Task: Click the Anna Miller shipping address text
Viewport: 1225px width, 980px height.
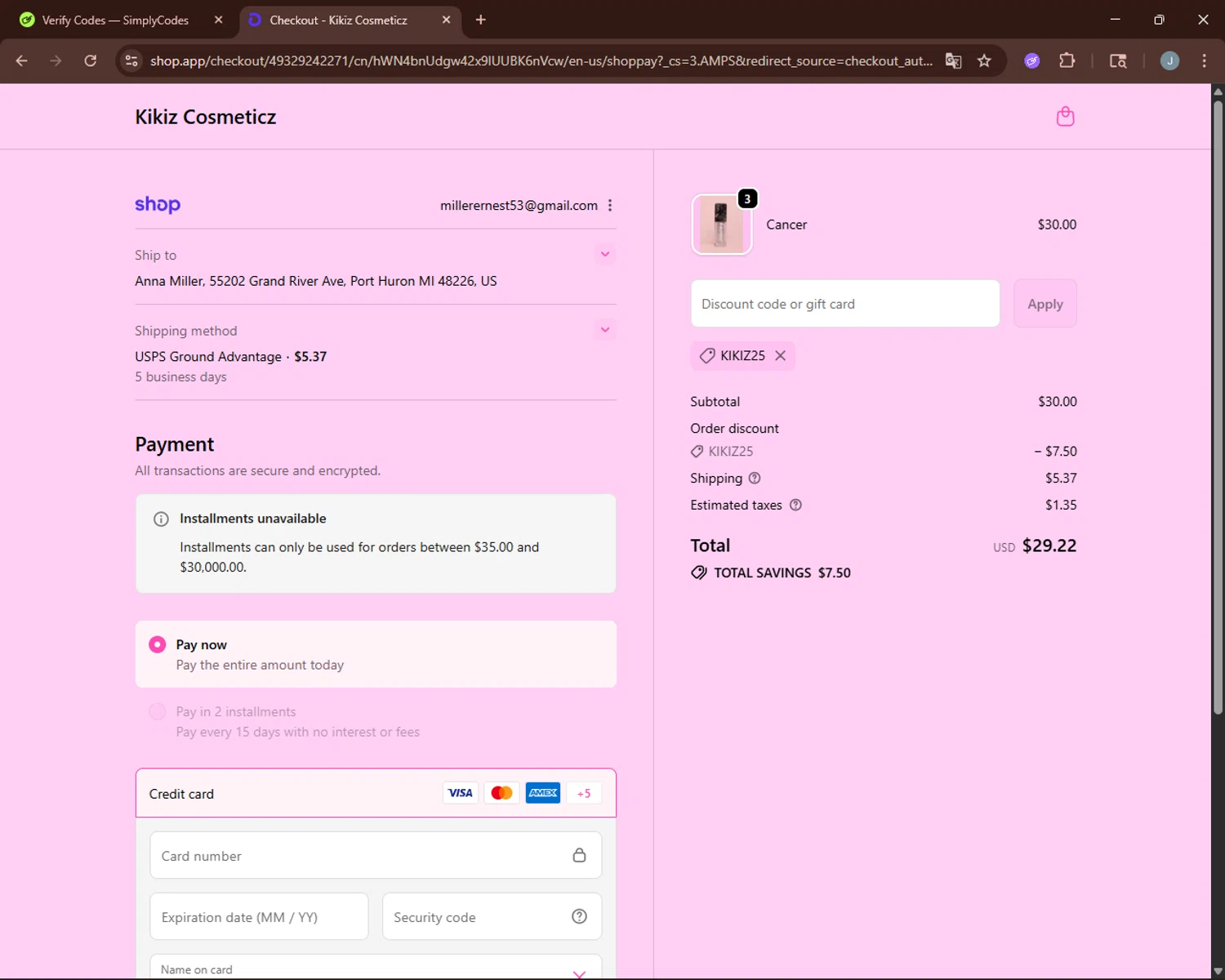Action: tap(315, 281)
